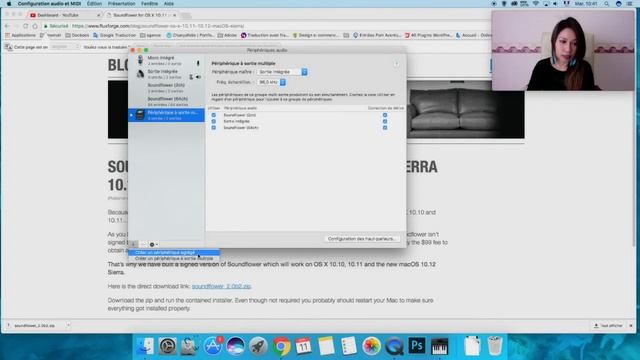Uncheck Utiliser for Soundflower (2ch)
Screen dimensions: 640x360
(x=213, y=115)
